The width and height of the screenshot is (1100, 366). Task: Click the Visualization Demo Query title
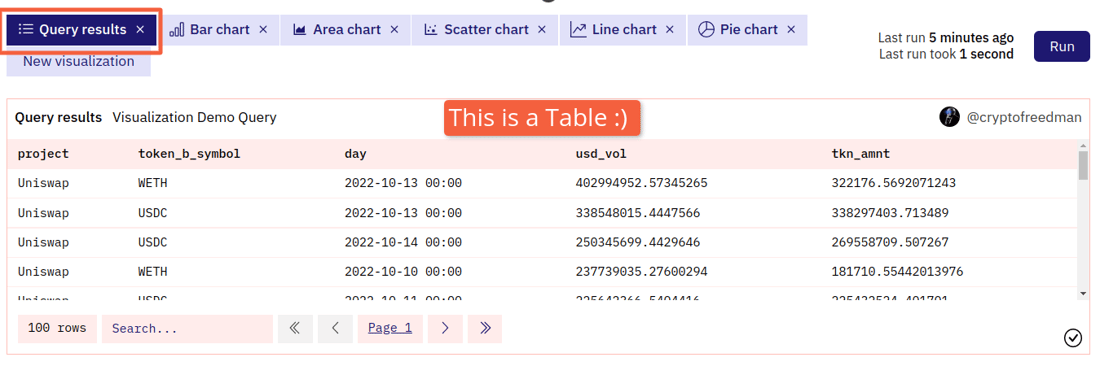[194, 118]
